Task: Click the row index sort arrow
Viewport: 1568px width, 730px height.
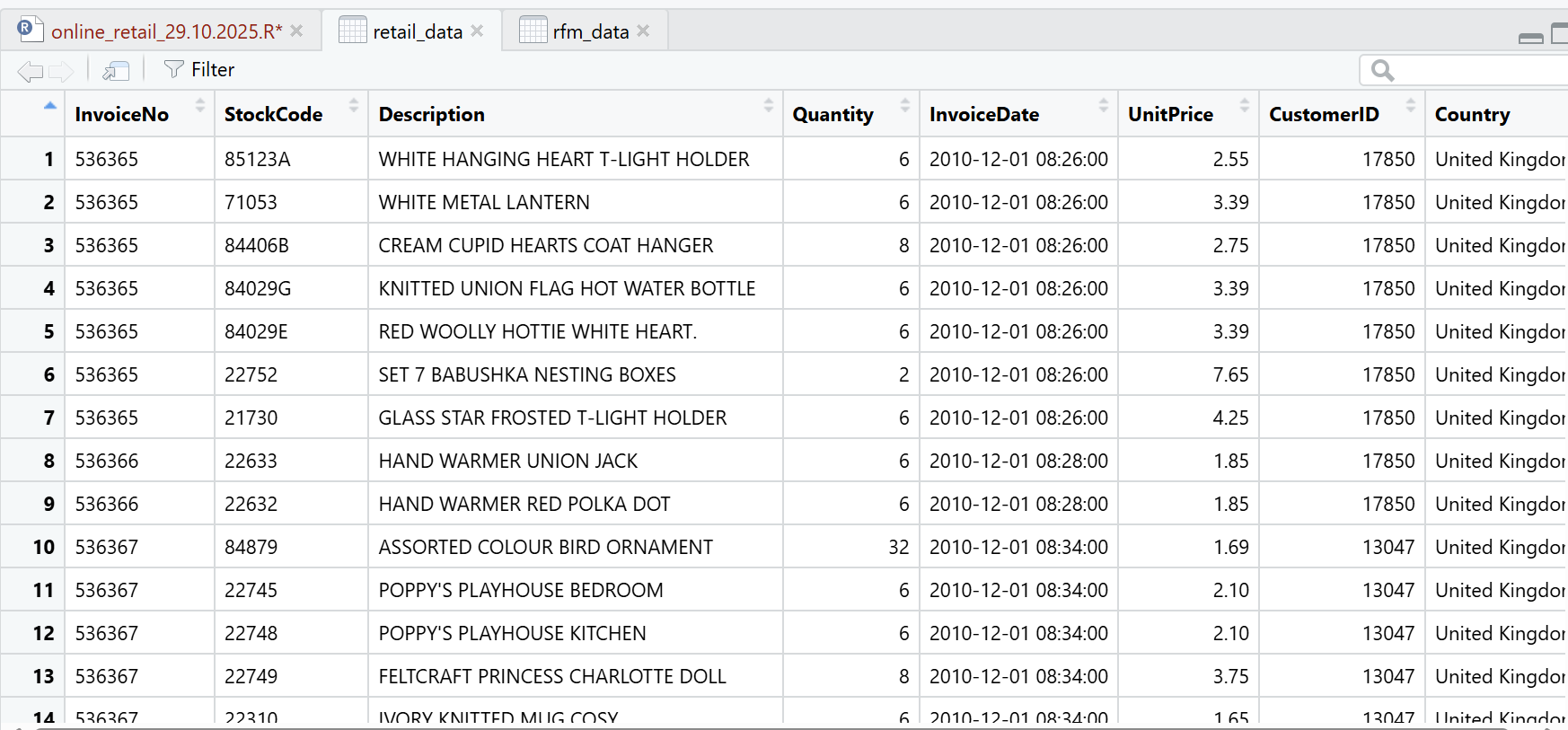Action: tap(50, 106)
